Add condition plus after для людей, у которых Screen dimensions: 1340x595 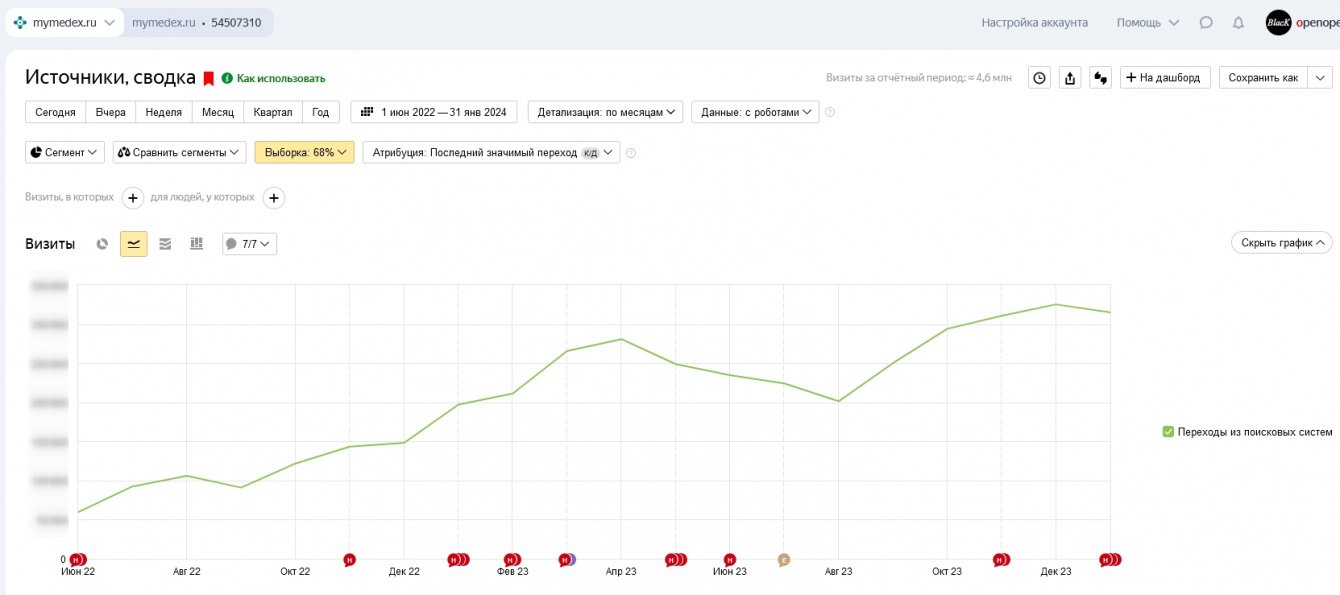(x=274, y=198)
